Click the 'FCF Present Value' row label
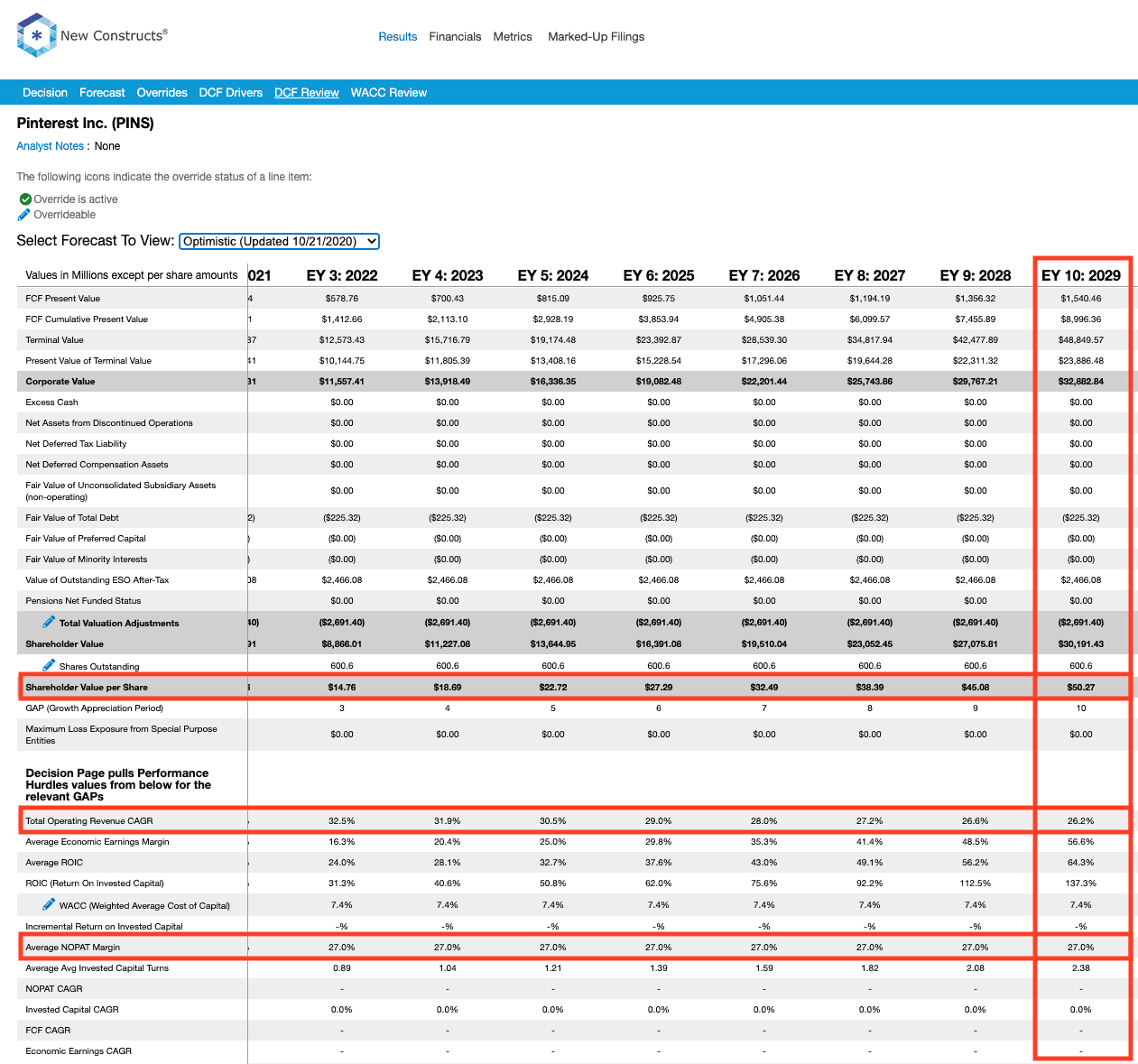The image size is (1138, 1064). click(63, 299)
